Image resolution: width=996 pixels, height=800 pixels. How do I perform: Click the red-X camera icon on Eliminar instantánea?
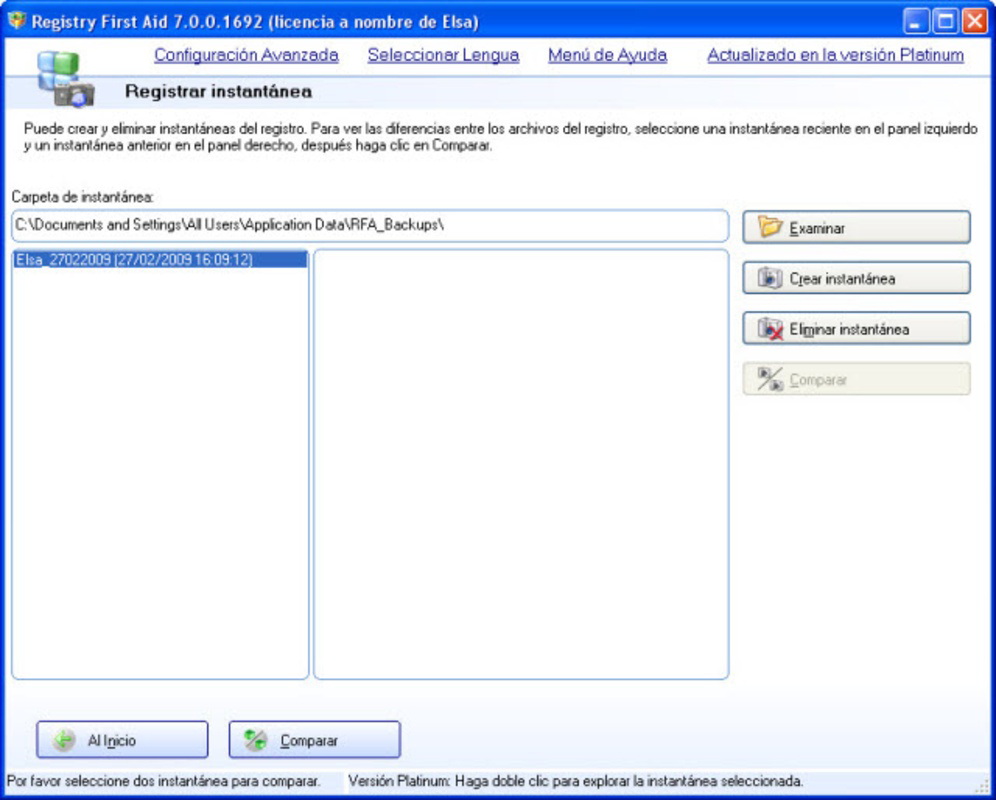[x=770, y=329]
